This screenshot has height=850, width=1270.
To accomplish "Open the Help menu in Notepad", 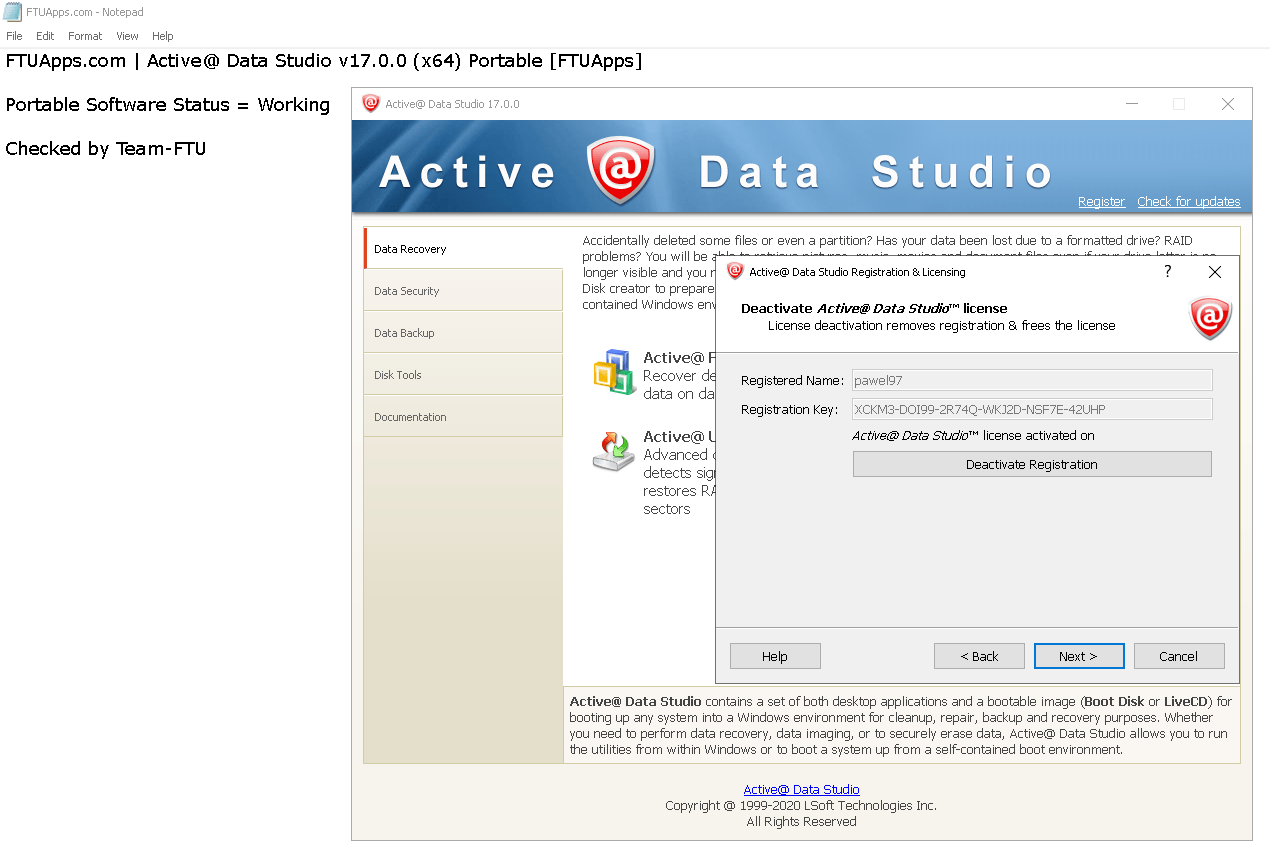I will 163,36.
